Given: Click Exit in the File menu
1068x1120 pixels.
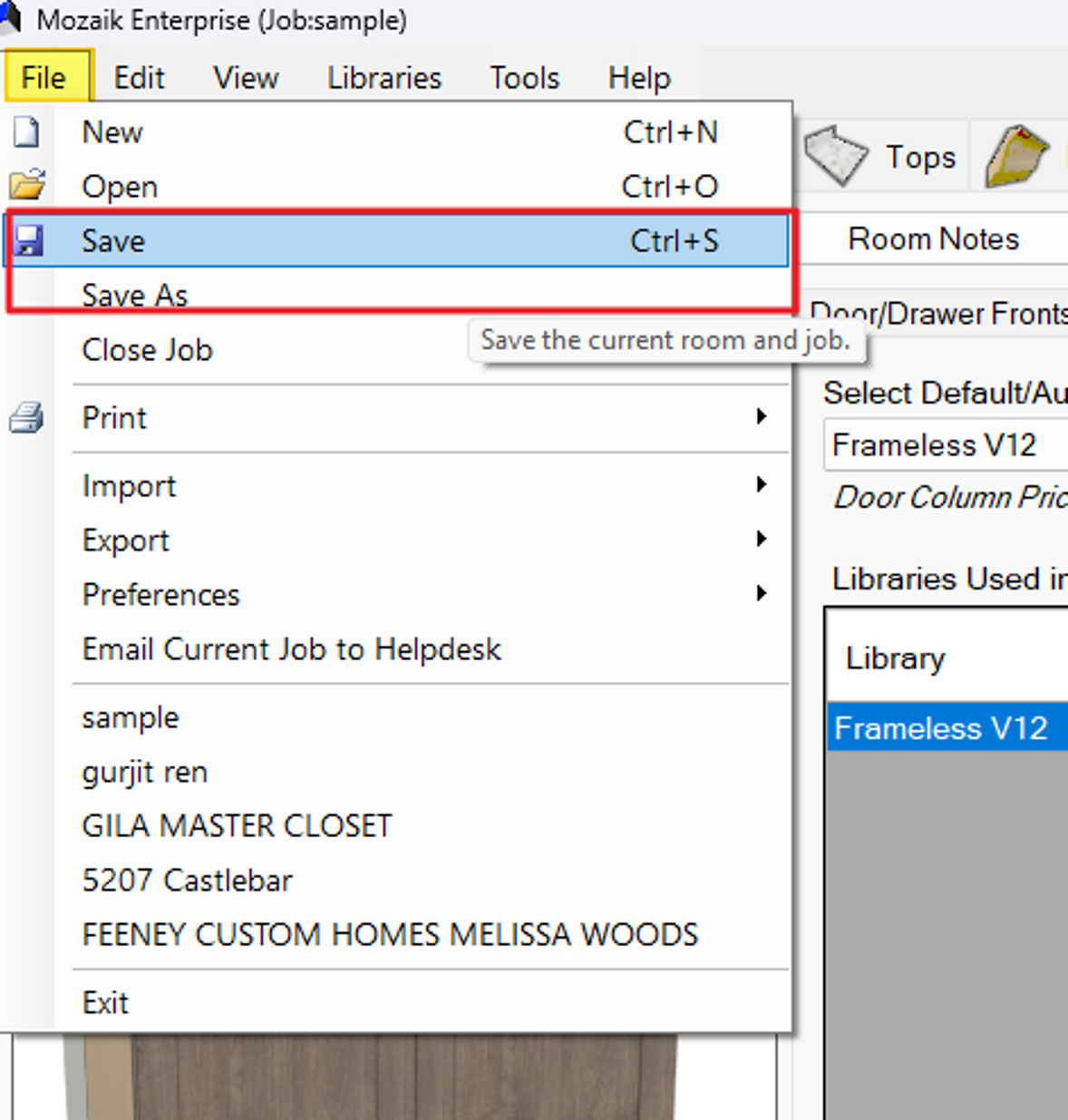Looking at the screenshot, I should point(105,1003).
